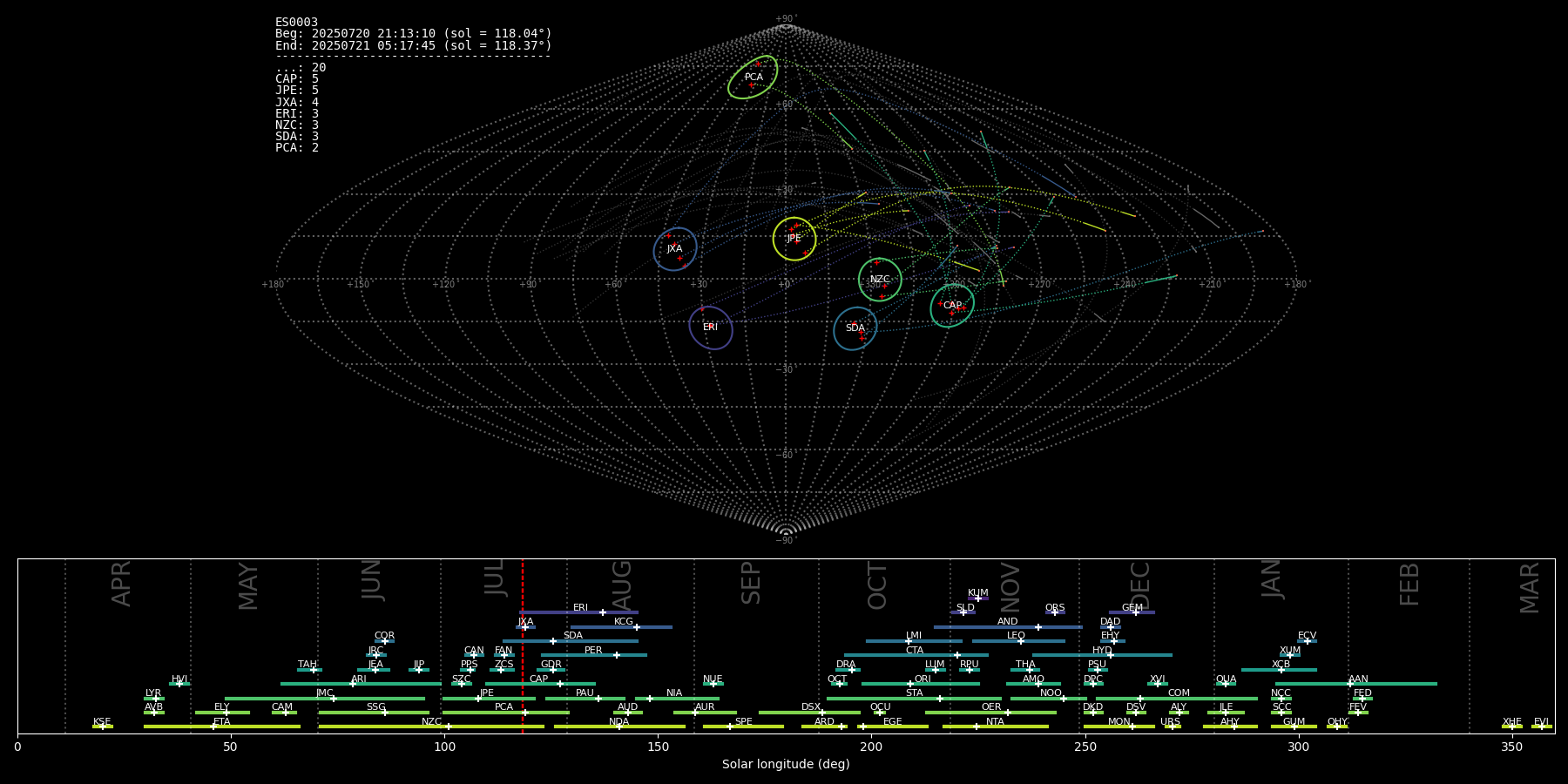Click the COM shower label in timeline

pyautogui.click(x=1179, y=693)
